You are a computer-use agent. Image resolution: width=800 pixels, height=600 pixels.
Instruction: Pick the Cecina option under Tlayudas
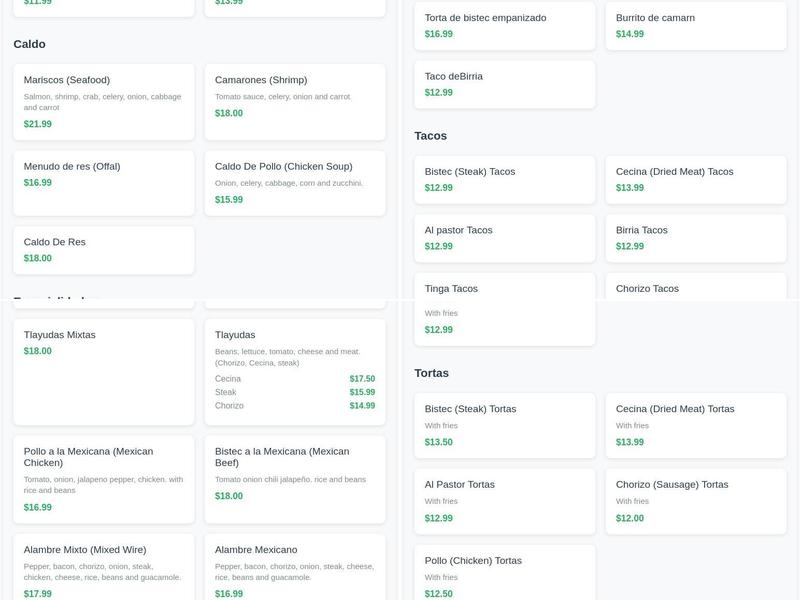(294, 379)
